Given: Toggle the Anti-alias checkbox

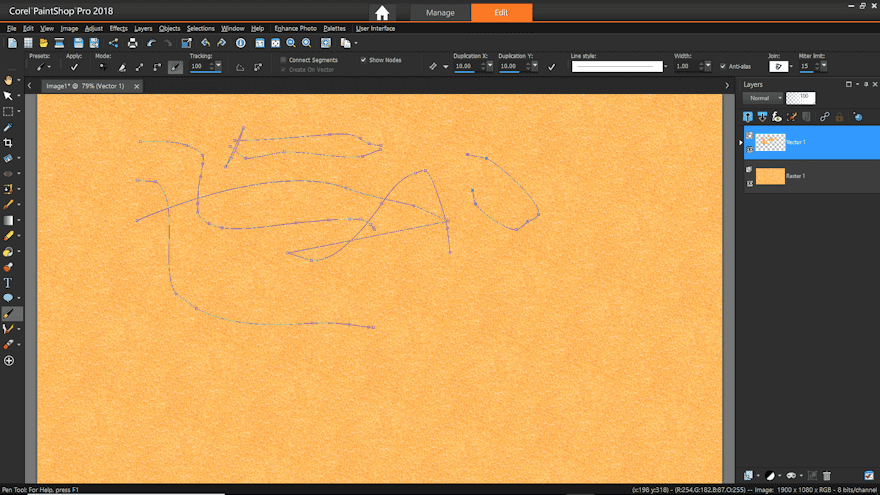Looking at the screenshot, I should coord(723,67).
